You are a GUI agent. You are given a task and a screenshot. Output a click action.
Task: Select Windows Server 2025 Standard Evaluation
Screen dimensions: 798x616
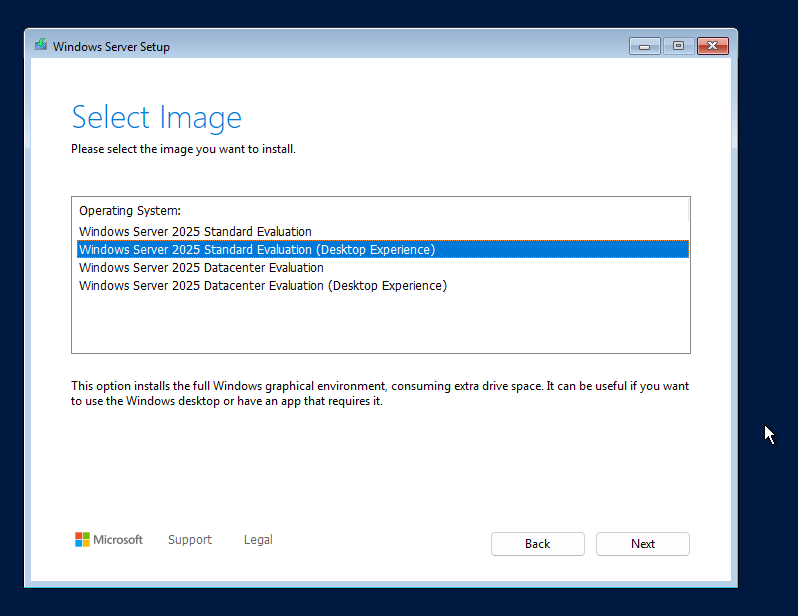pyautogui.click(x=383, y=232)
